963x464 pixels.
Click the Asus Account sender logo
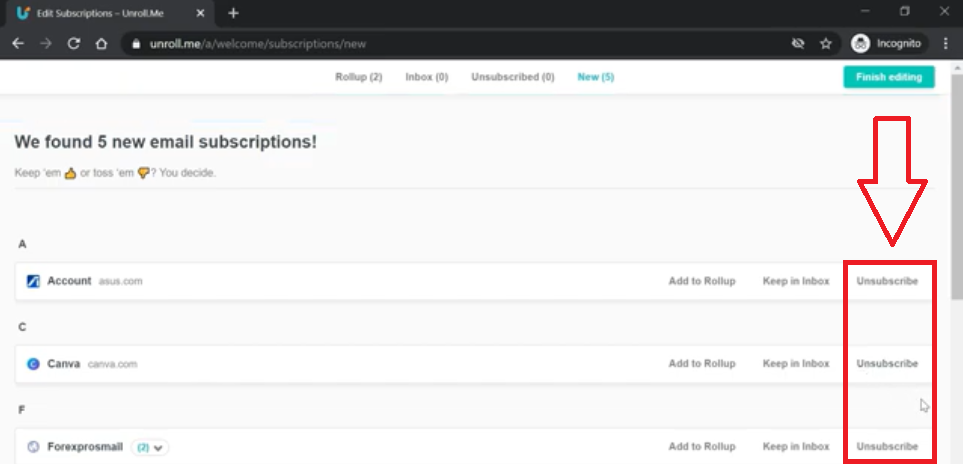33,281
